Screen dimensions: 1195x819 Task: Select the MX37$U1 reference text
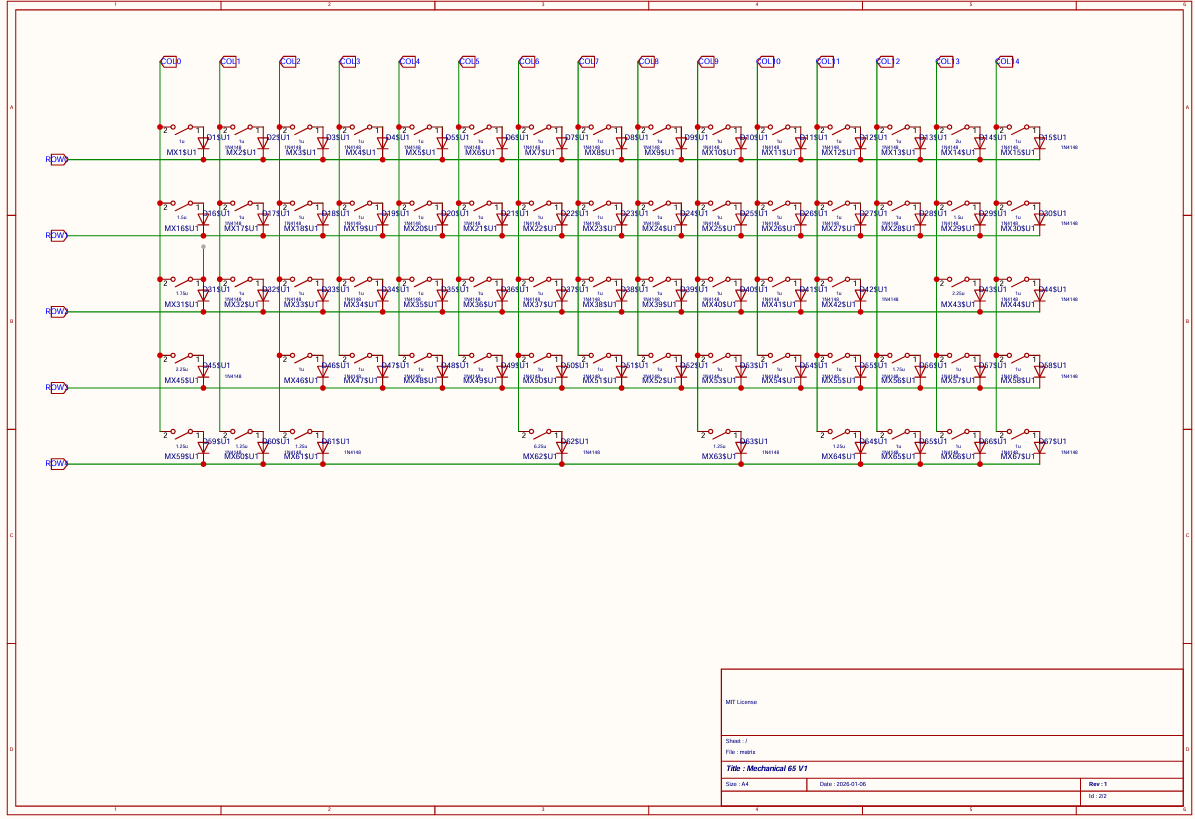540,305
